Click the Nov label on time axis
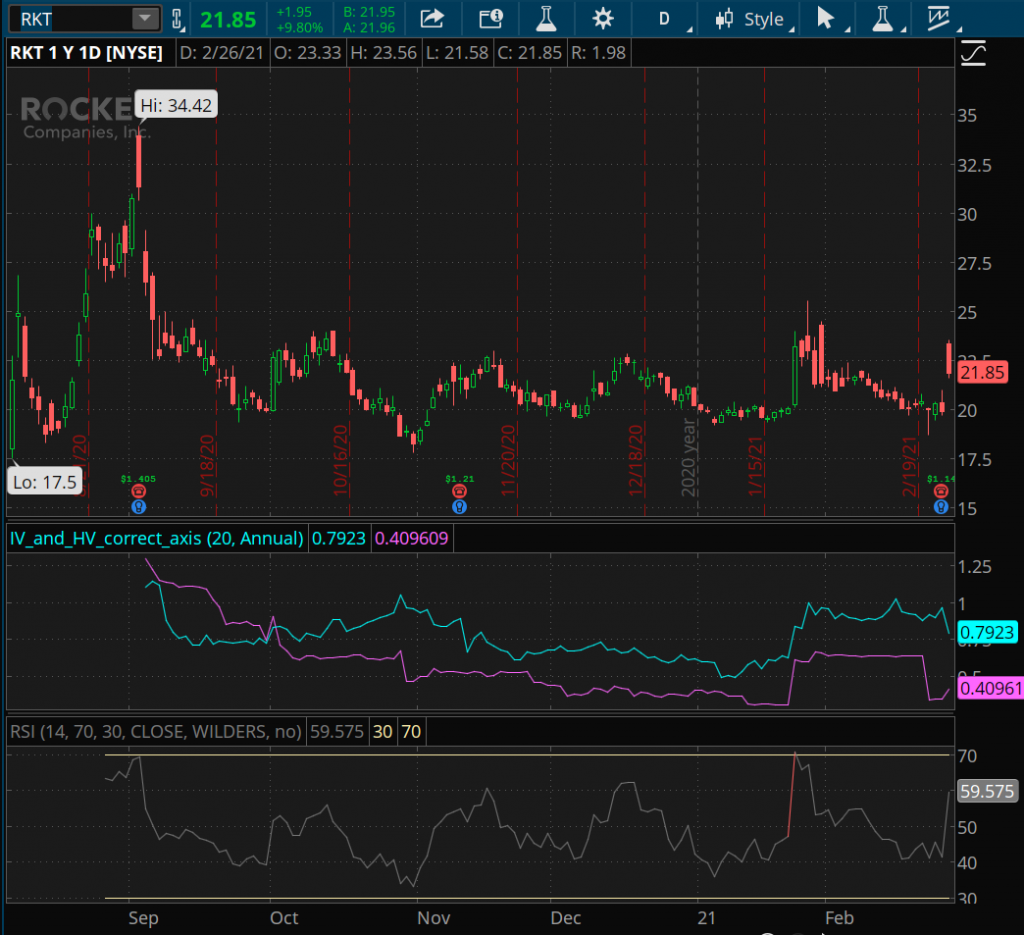Screen dimensions: 1024x935 coord(434,917)
